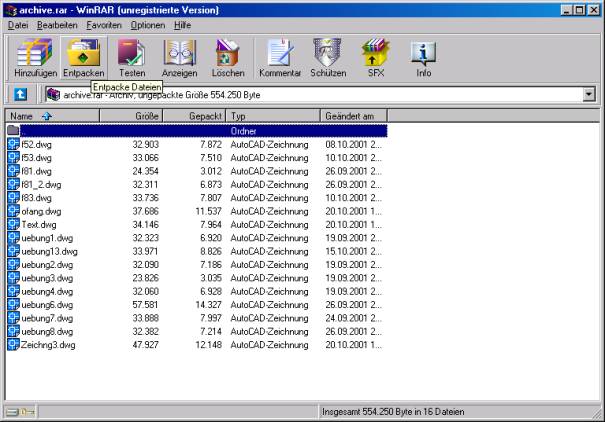The width and height of the screenshot is (605, 422).
Task: Select the uebung13.dwg file name
Action: [x=49, y=252]
